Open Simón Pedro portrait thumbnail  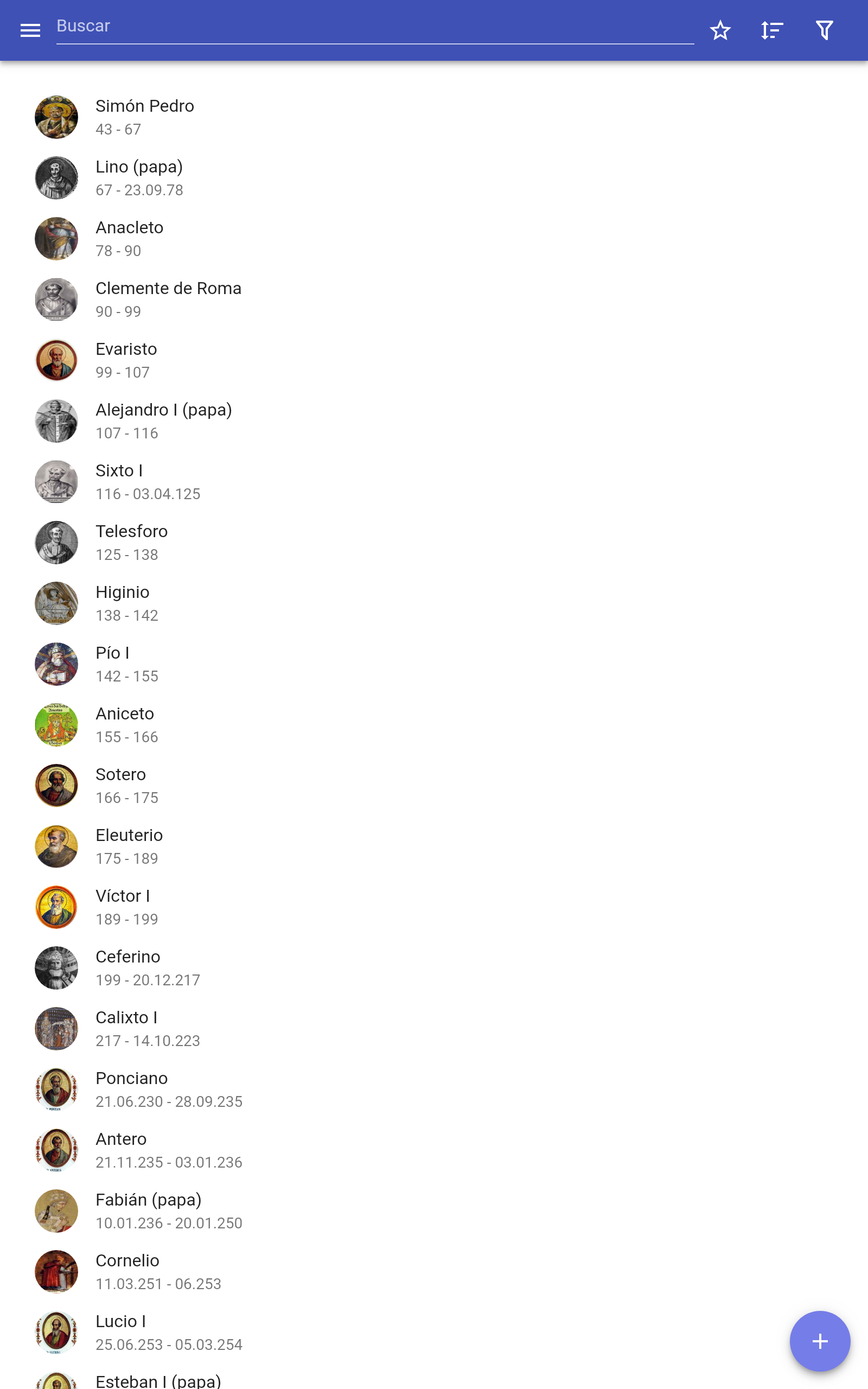(x=56, y=117)
